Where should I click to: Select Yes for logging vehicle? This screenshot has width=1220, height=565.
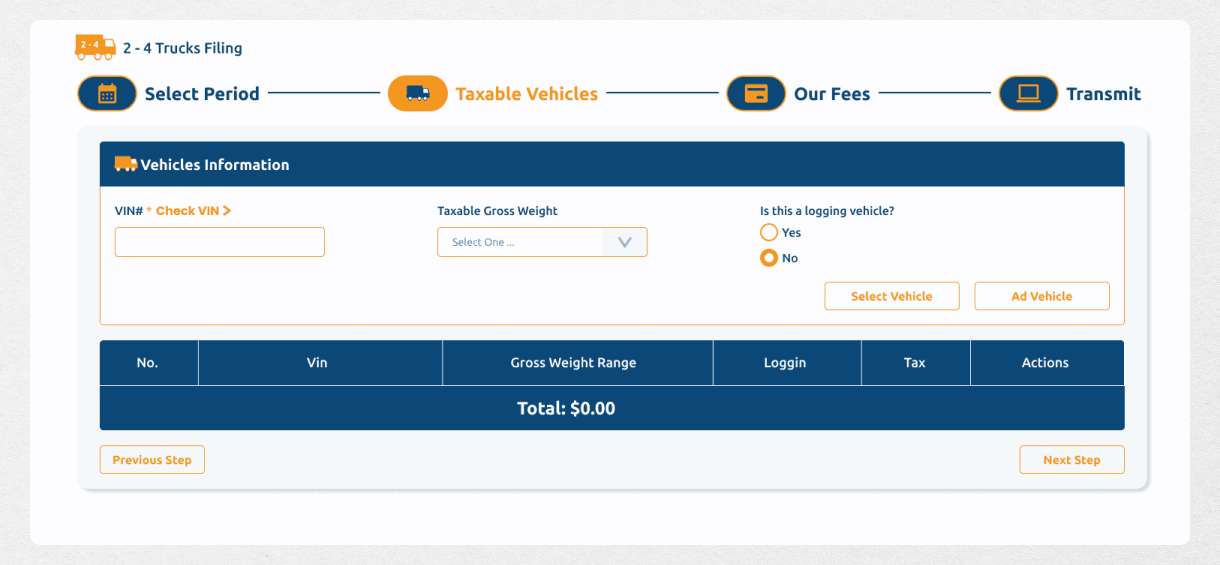pyautogui.click(x=769, y=232)
